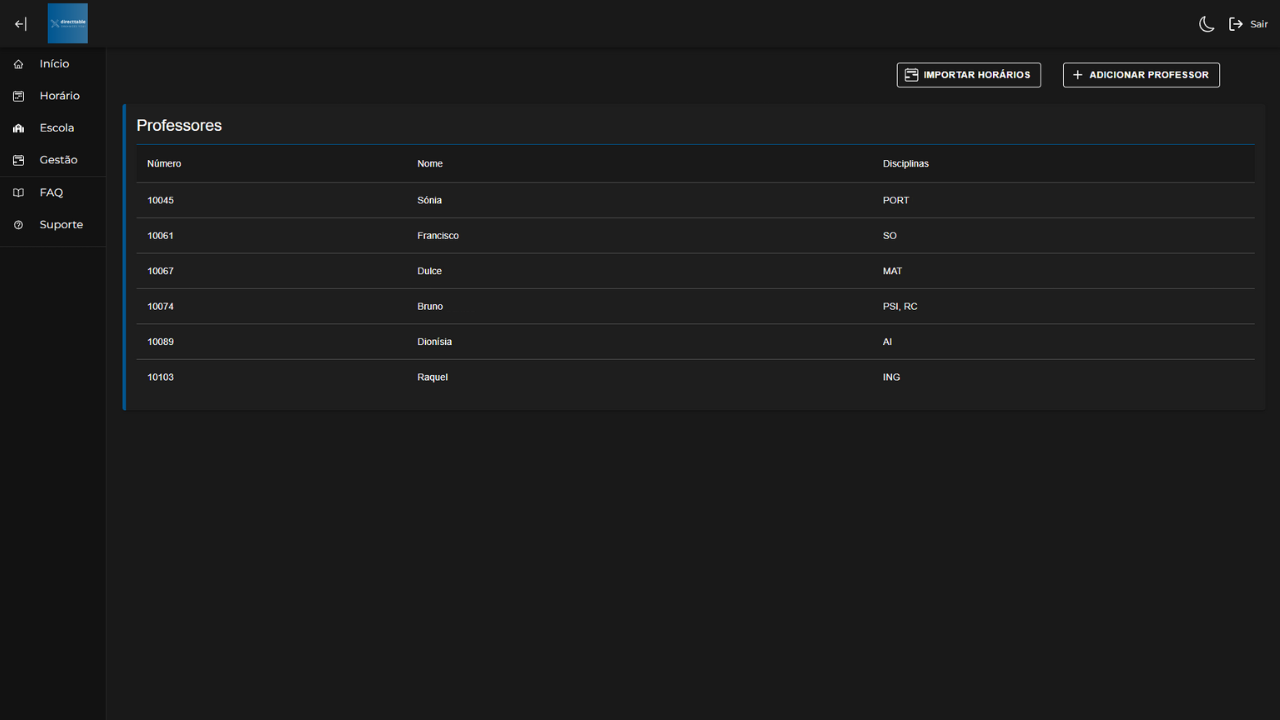Select professor number 10103 row

click(160, 377)
